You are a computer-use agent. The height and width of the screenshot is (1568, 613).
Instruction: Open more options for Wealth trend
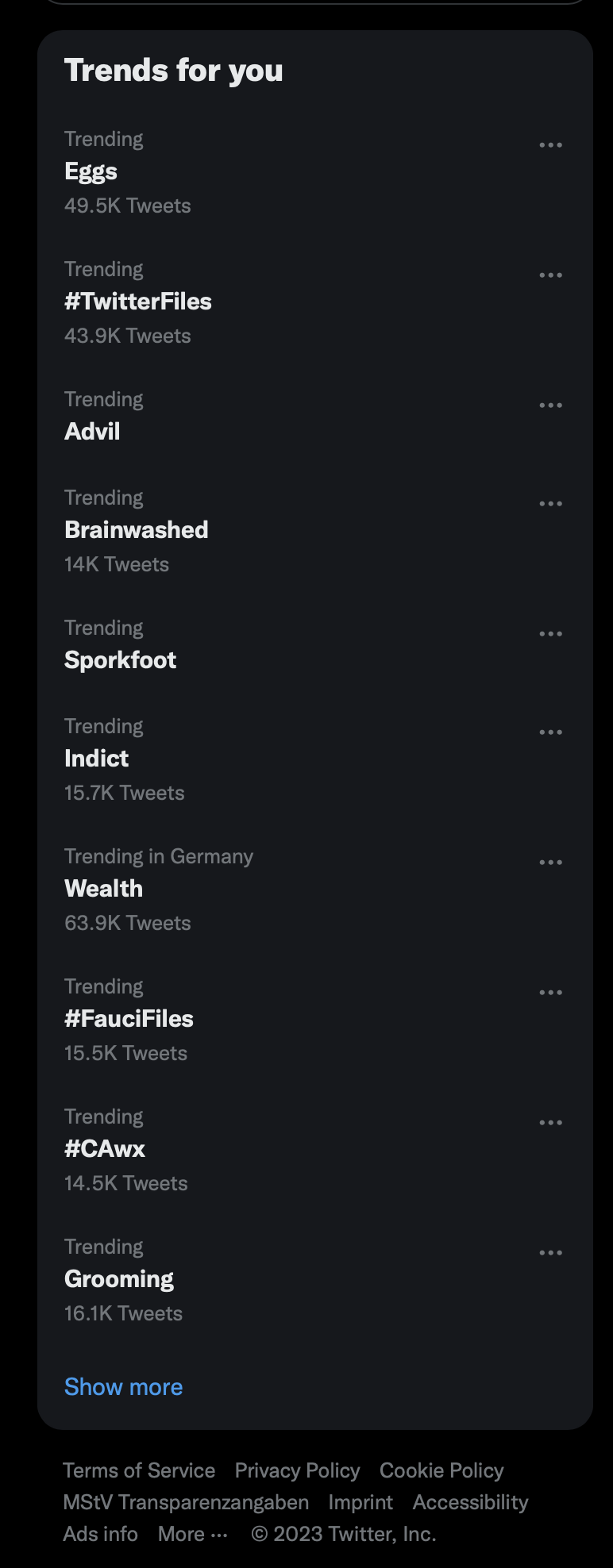[x=550, y=863]
